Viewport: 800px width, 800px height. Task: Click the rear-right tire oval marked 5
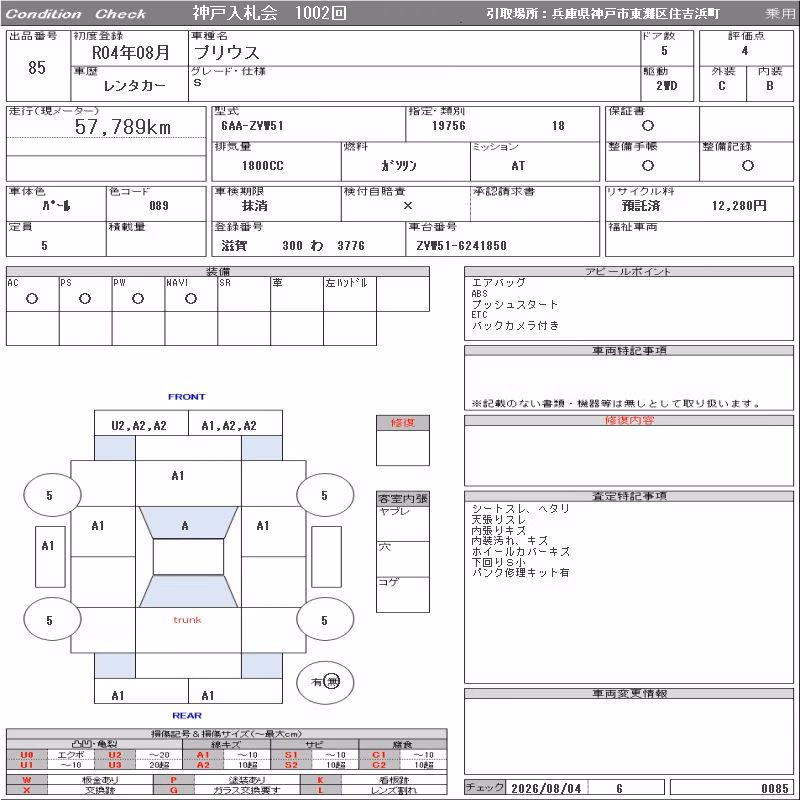click(325, 619)
